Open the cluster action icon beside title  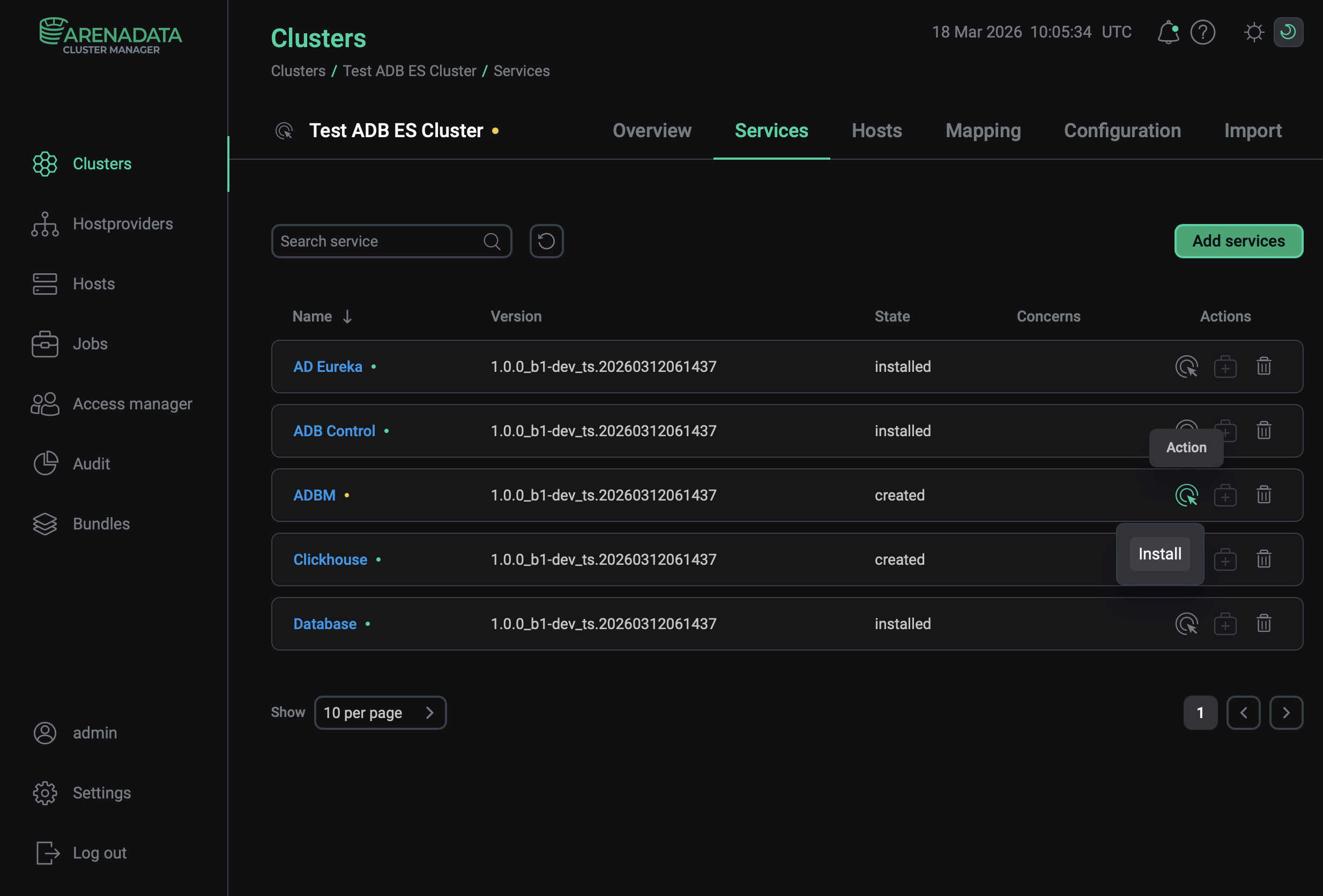[284, 131]
